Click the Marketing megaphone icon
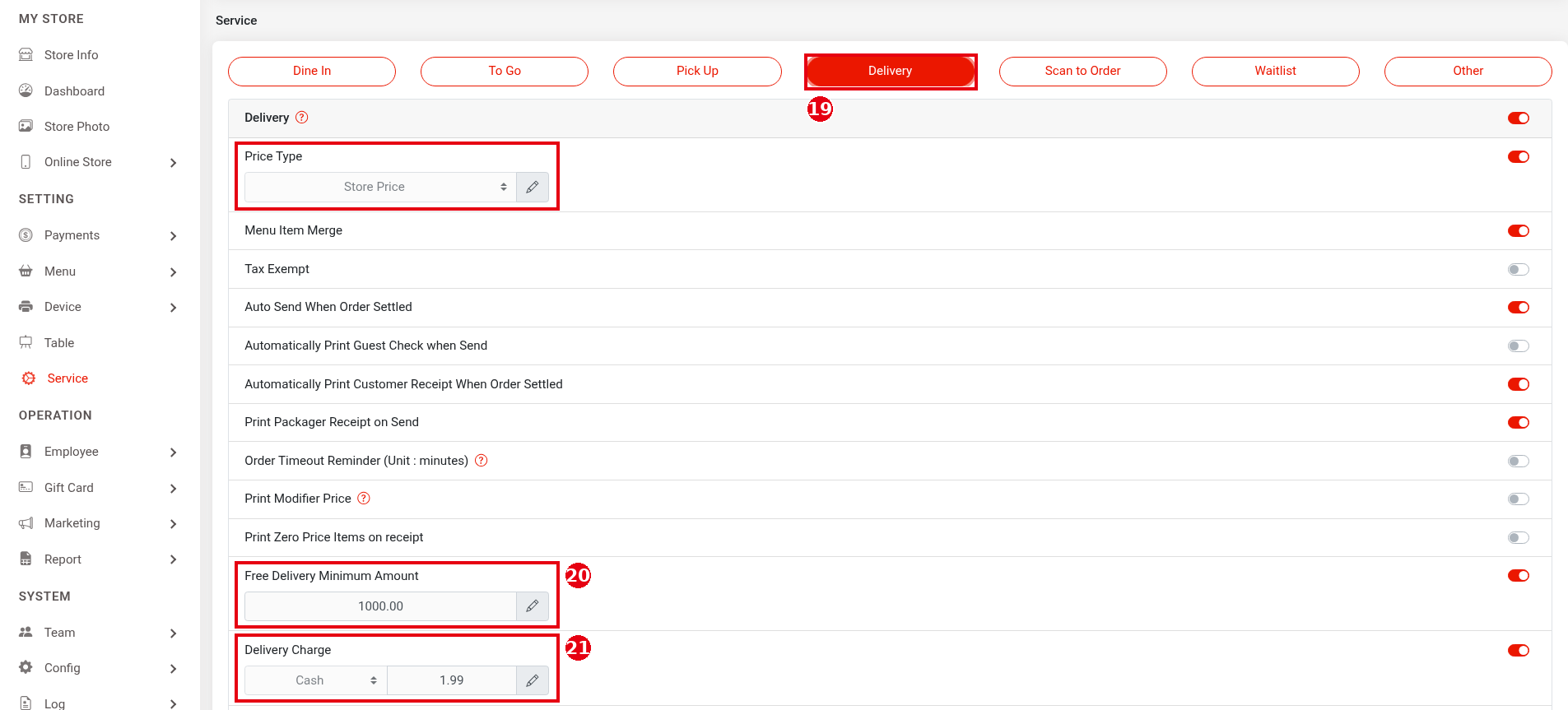This screenshot has width=1568, height=710. coord(26,523)
